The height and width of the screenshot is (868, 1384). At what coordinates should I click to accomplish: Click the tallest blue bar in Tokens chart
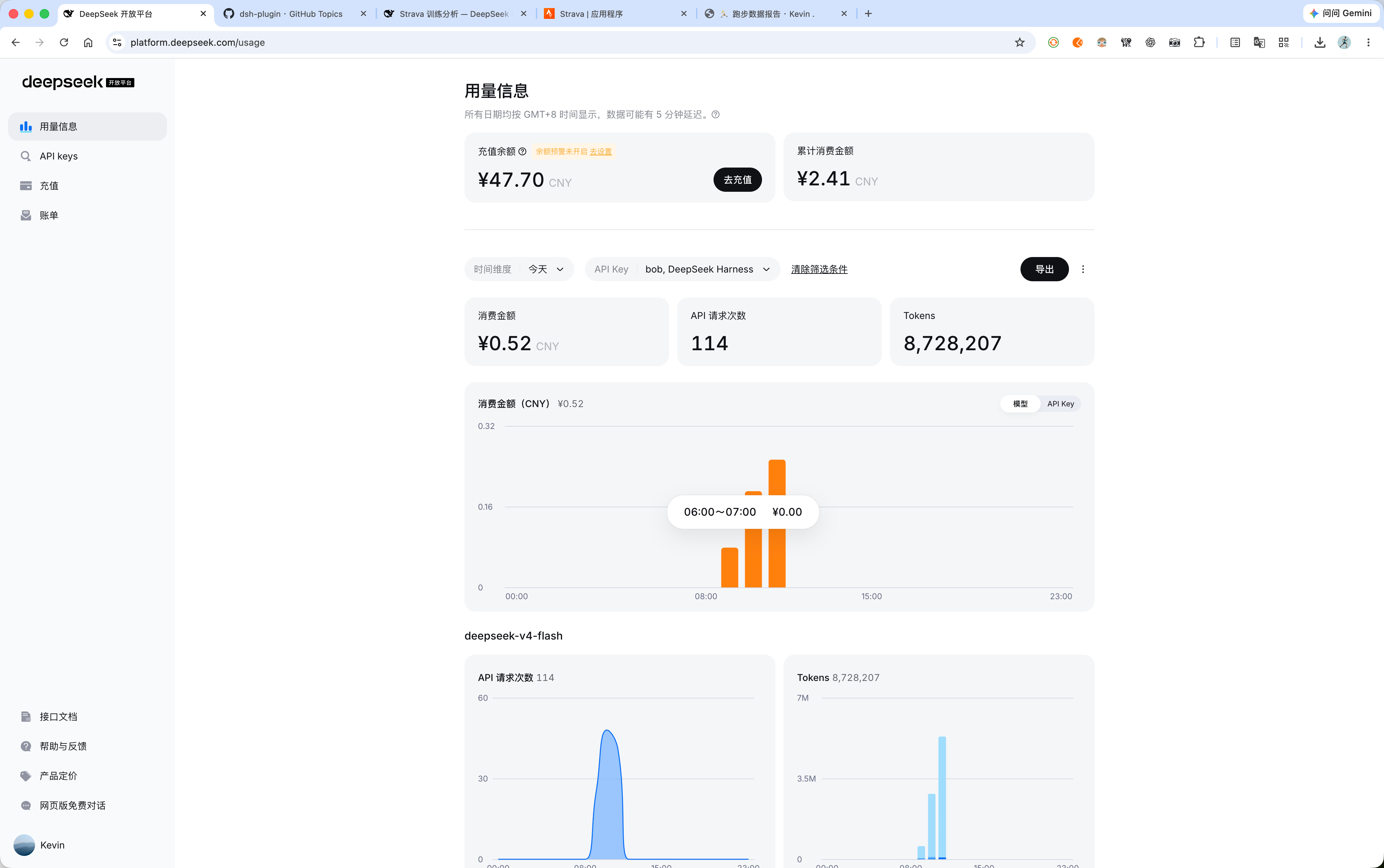[x=942, y=797]
